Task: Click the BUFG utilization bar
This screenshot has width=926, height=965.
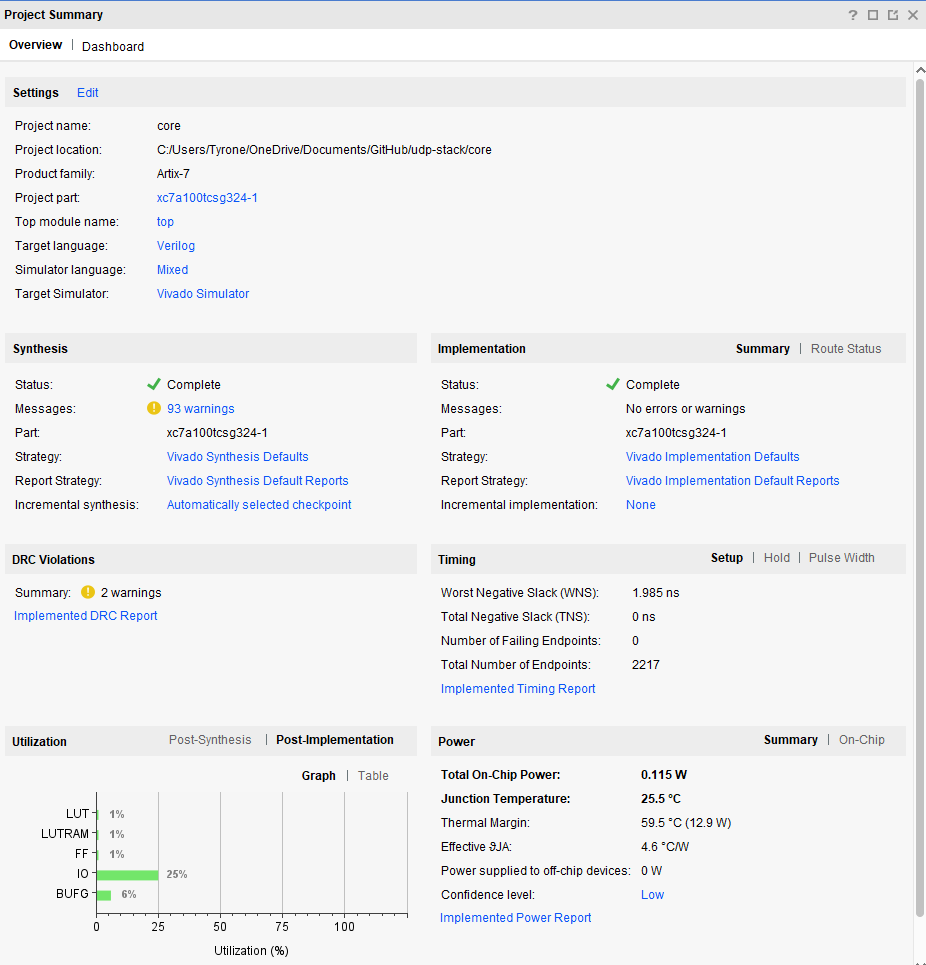Action: click(104, 895)
